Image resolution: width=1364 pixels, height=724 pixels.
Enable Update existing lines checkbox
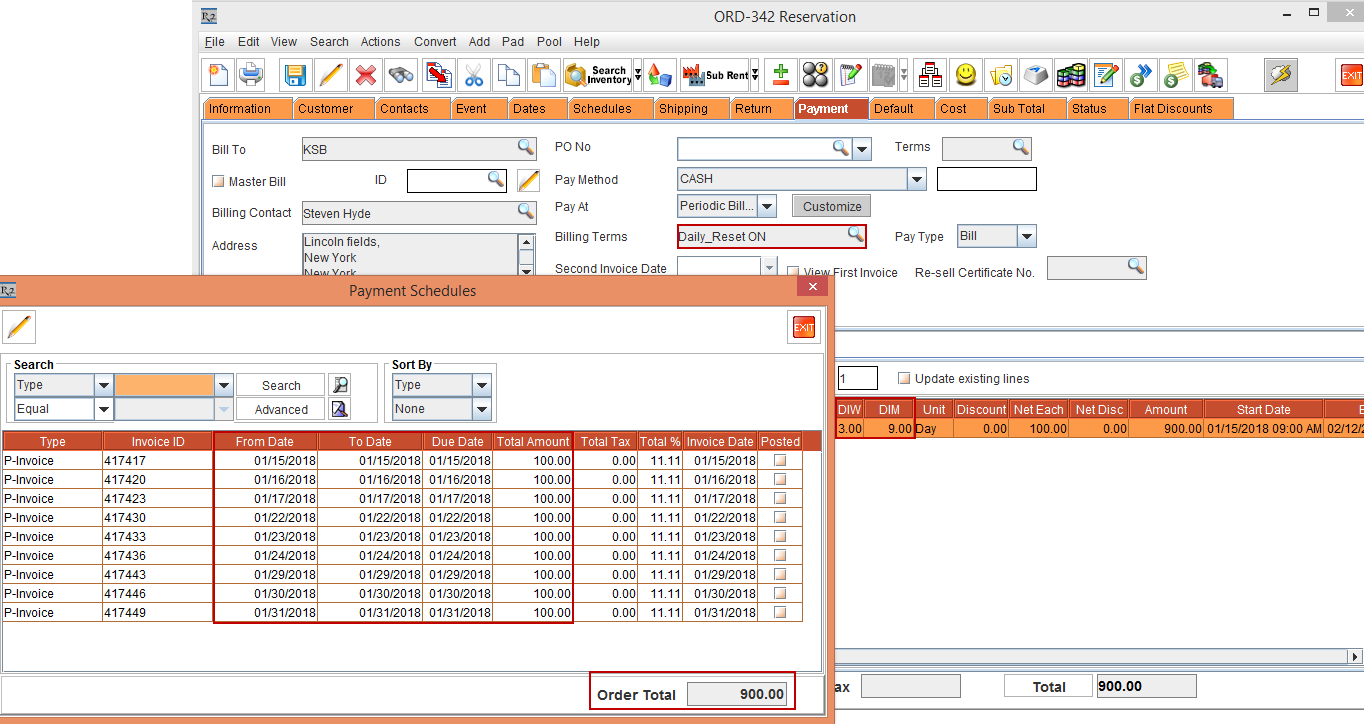click(x=904, y=379)
